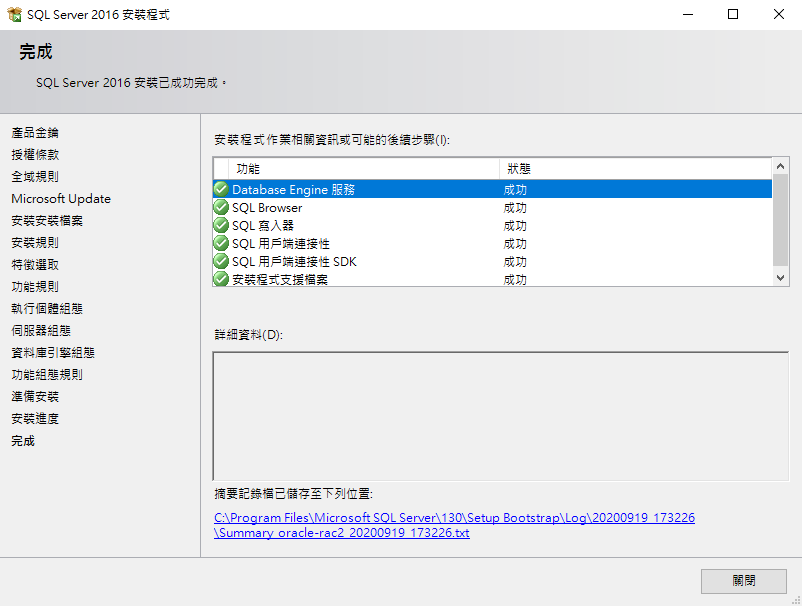The image size is (802, 606).
Task: Click the 伺服器組態 step in sidebar
Action: pyautogui.click(x=41, y=330)
